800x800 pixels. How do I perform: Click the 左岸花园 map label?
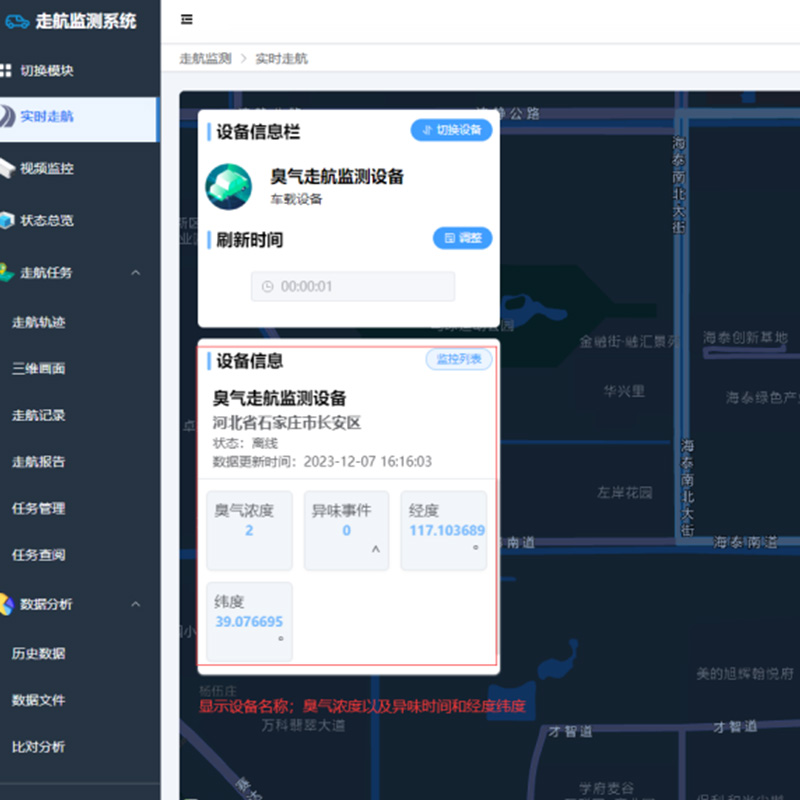[x=624, y=492]
